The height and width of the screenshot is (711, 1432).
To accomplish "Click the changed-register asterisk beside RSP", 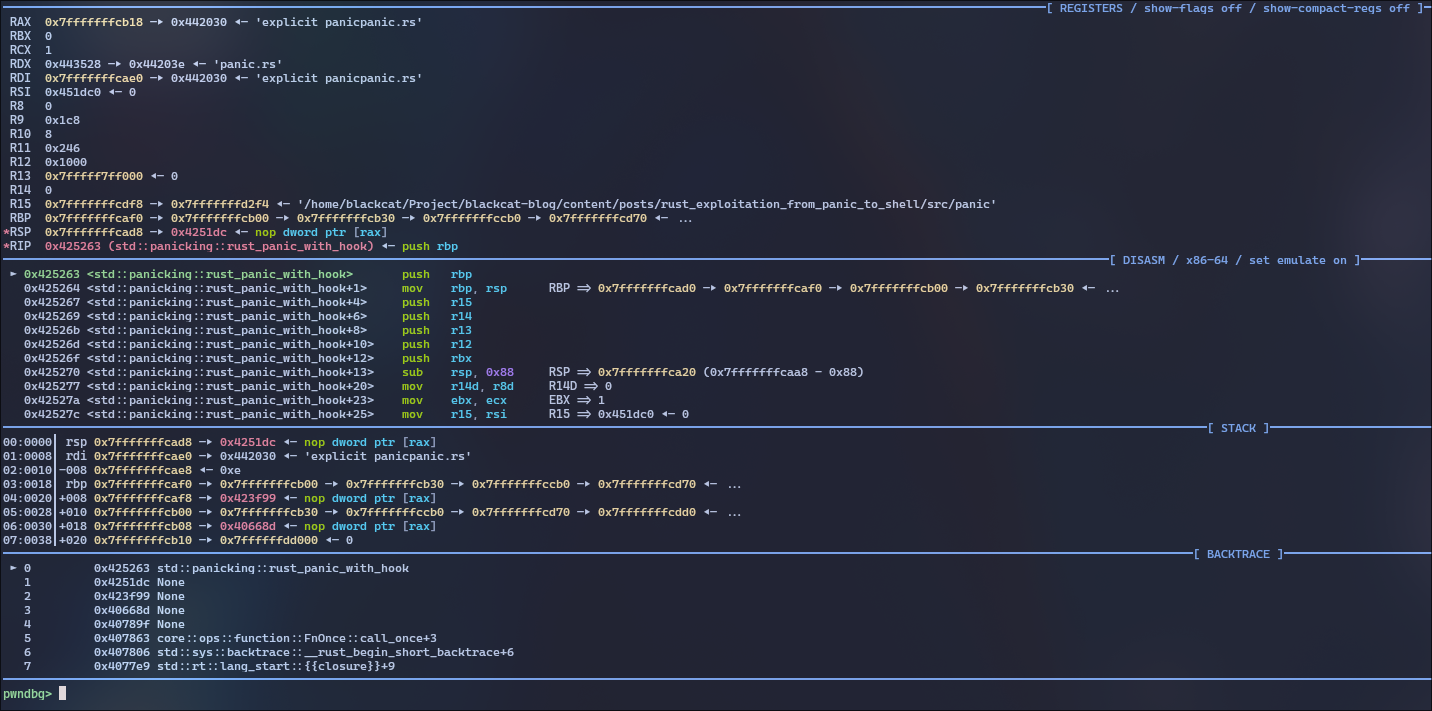I will (6, 232).
